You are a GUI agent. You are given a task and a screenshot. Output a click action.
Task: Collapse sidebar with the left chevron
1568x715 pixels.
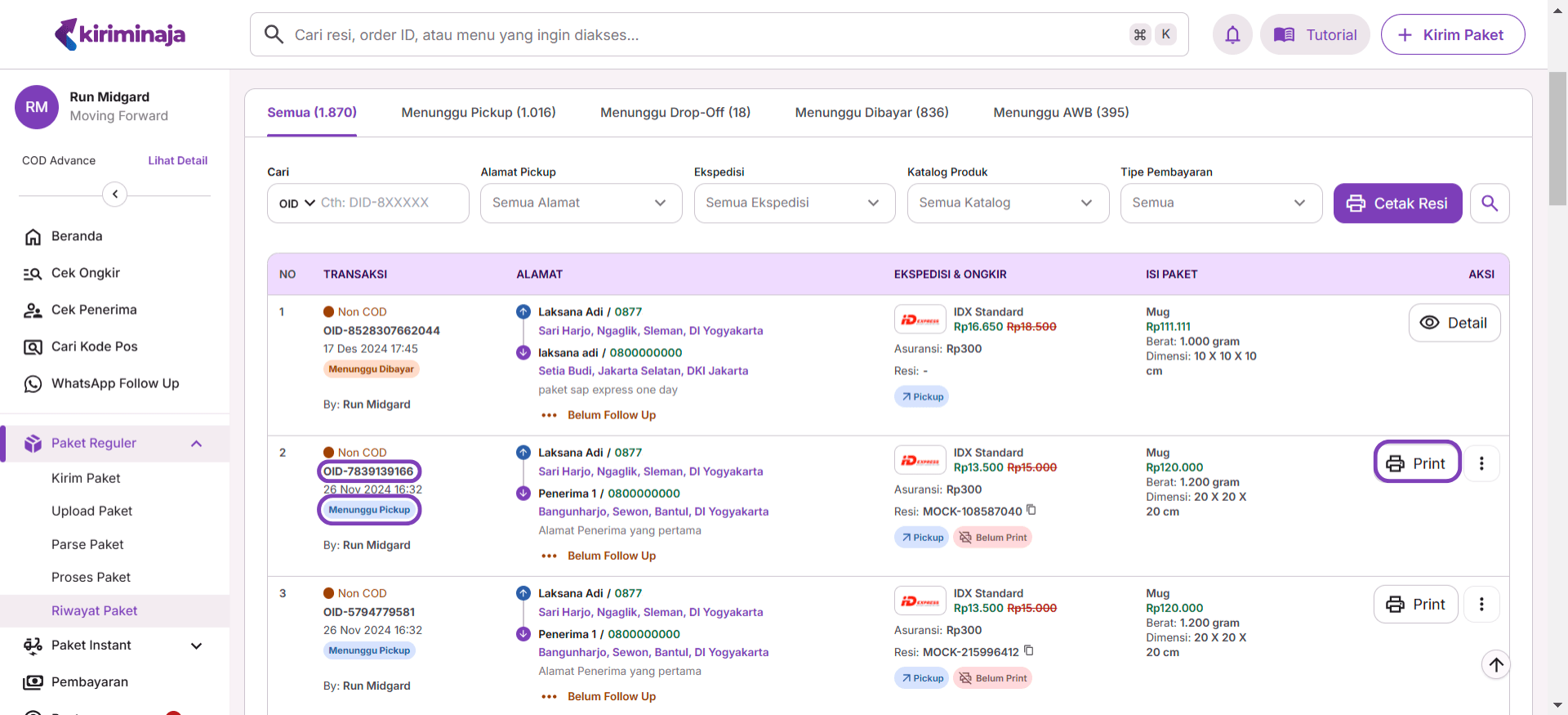[x=115, y=194]
